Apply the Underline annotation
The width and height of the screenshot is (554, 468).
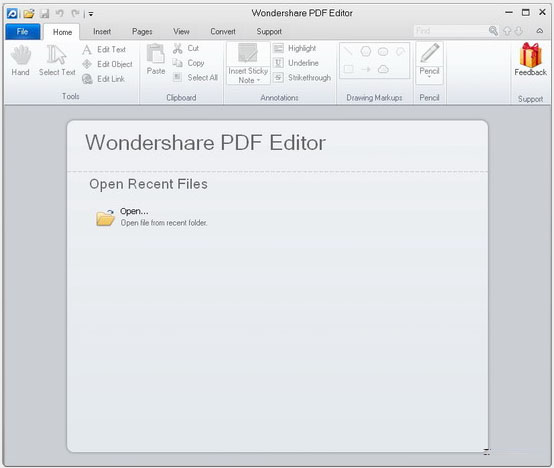pos(296,63)
